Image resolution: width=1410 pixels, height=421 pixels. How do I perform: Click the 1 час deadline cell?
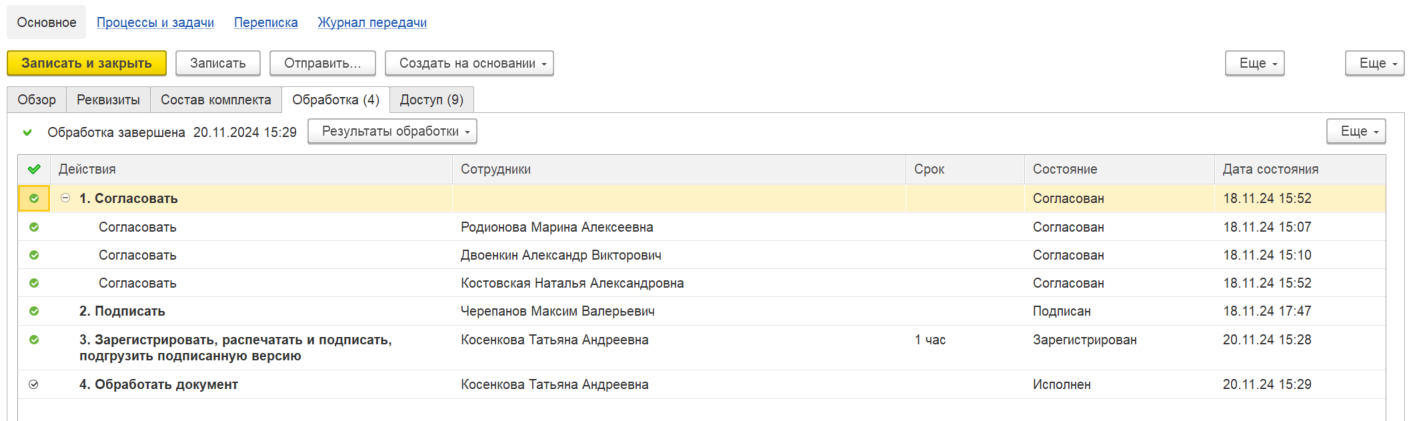(965, 348)
